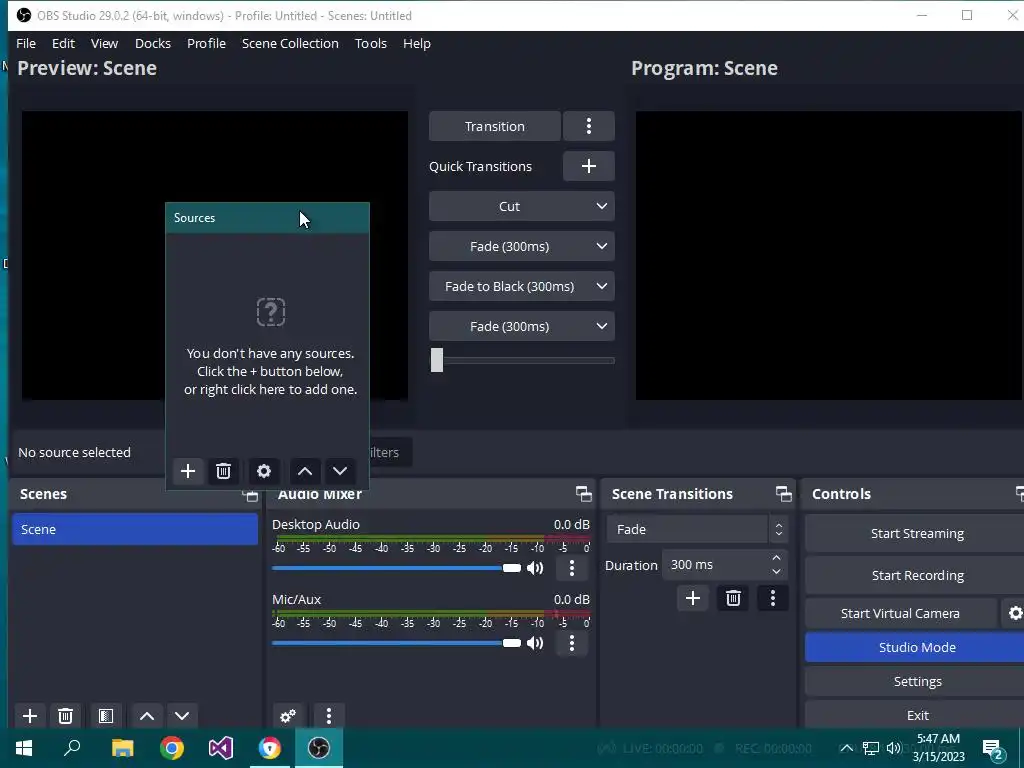This screenshot has height=768, width=1024.
Task: Remove selected source with Sources trash icon
Action: 223,471
